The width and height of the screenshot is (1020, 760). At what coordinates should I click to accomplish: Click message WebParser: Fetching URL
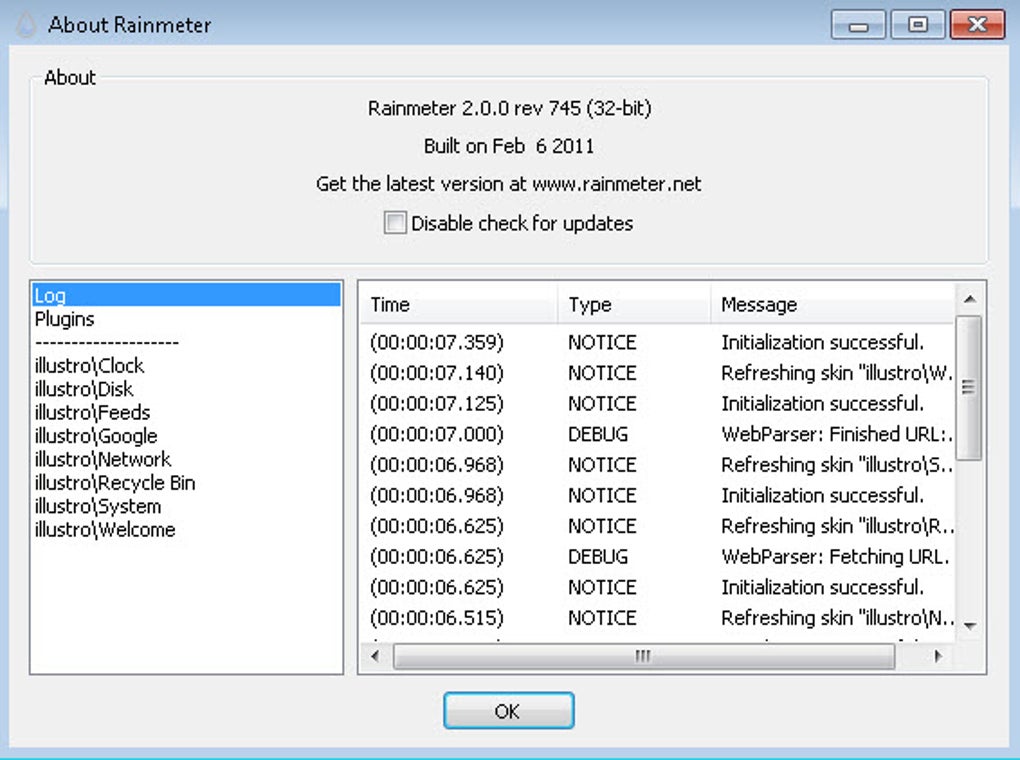click(x=835, y=556)
